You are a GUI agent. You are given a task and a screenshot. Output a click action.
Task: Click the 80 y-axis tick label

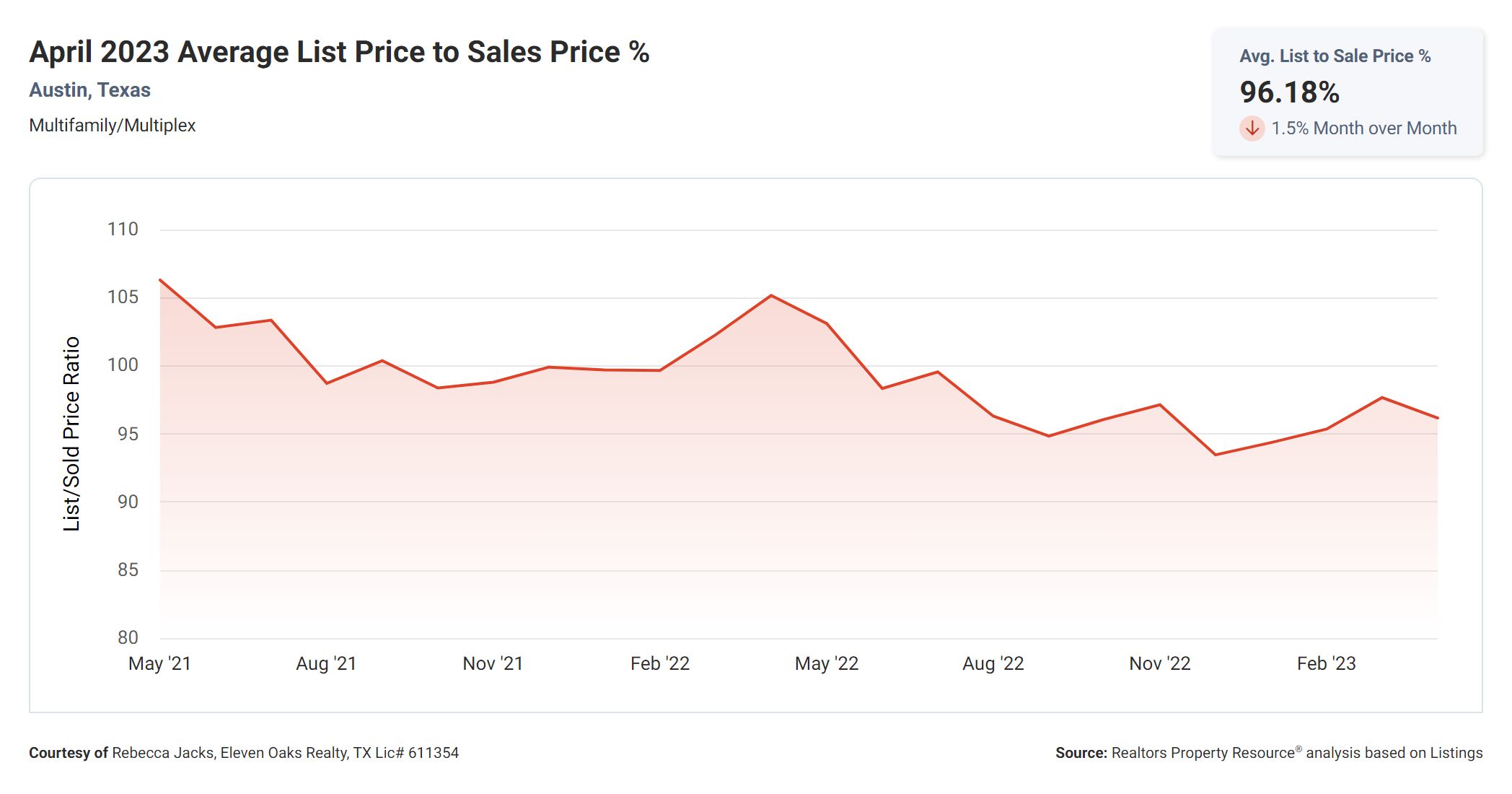click(128, 637)
